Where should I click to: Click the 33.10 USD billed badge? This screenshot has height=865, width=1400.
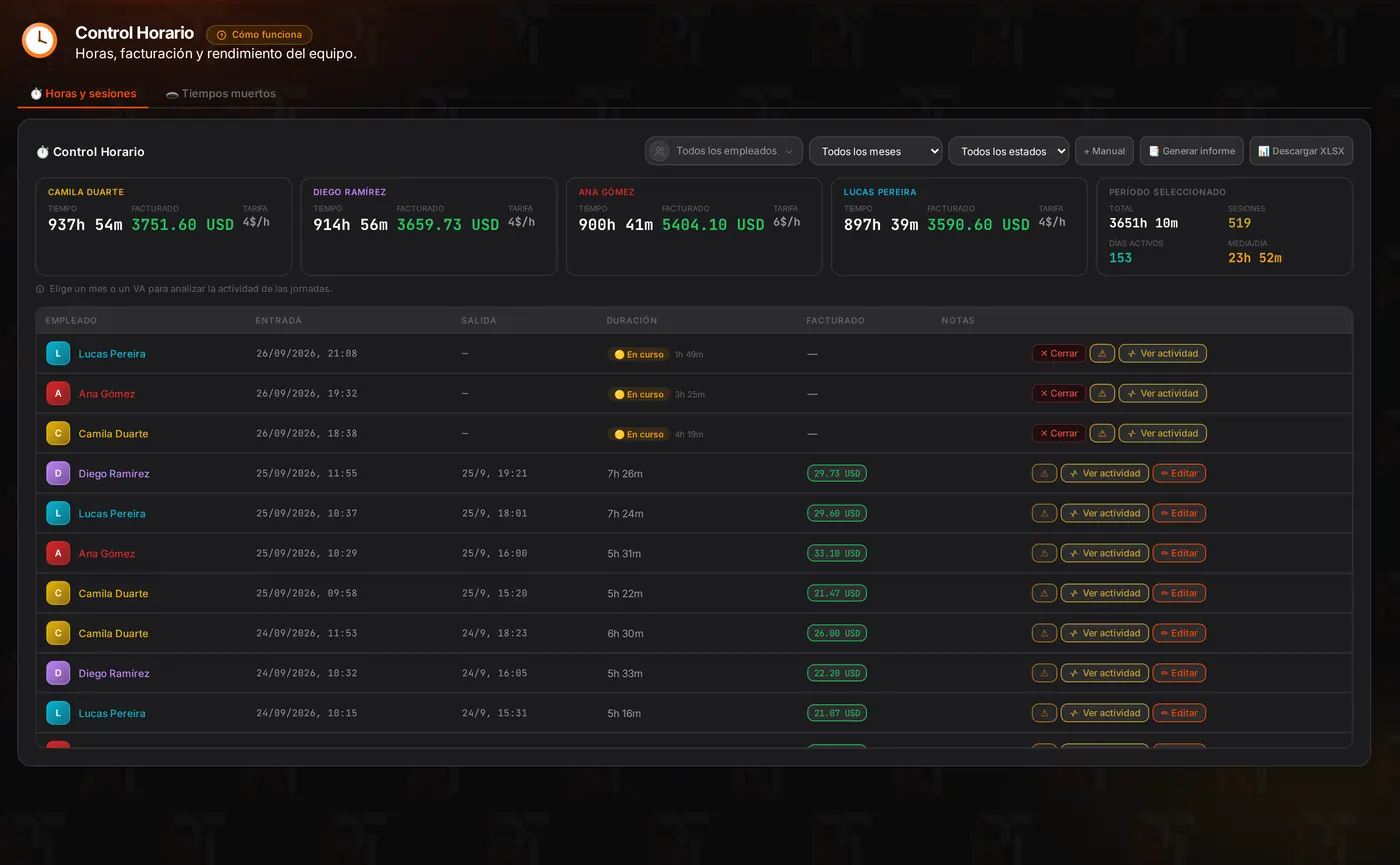coord(837,553)
